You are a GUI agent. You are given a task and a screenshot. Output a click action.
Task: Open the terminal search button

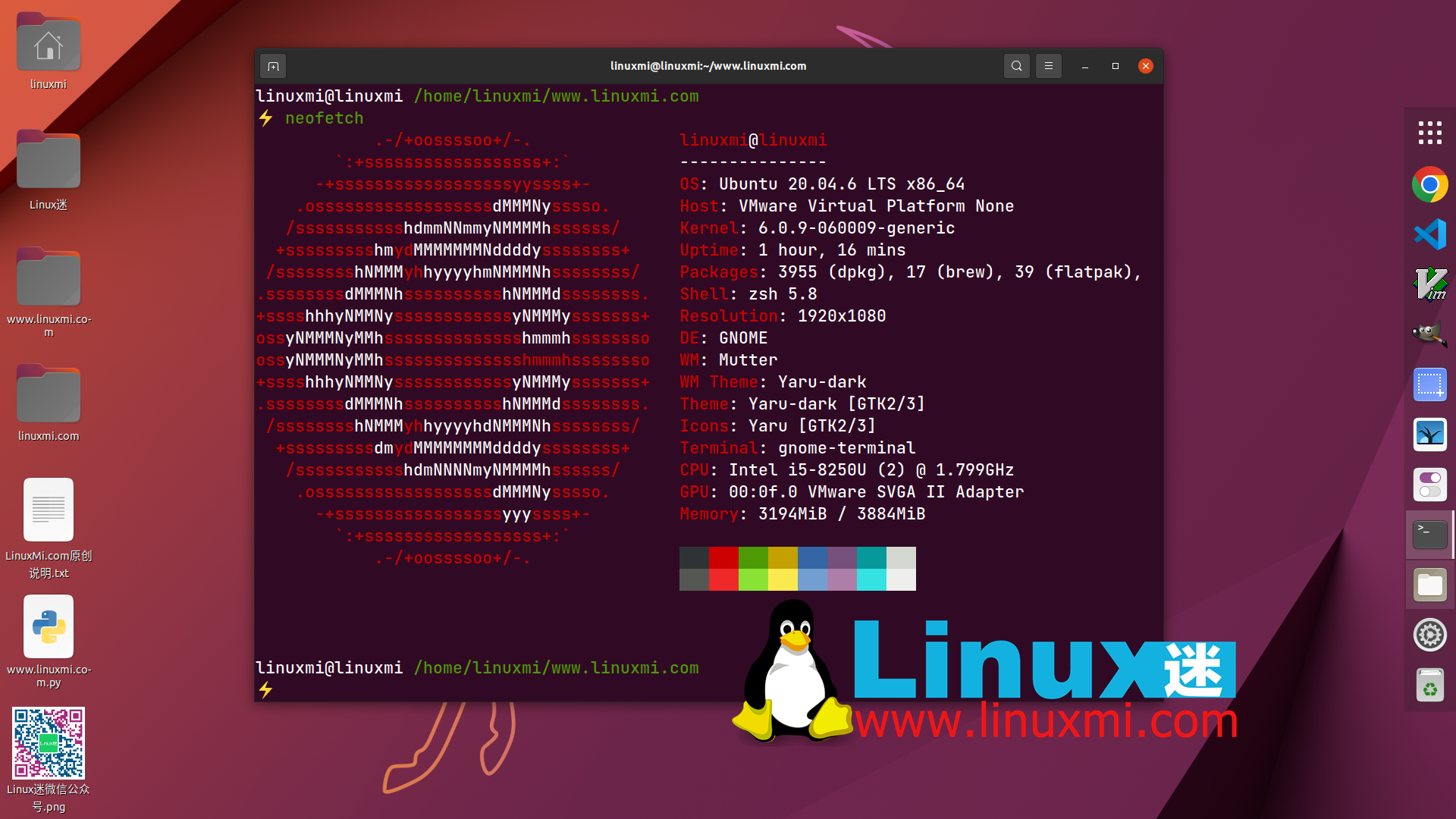point(1016,66)
